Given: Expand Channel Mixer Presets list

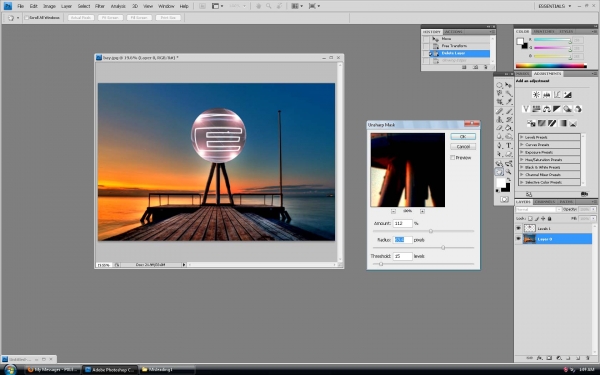Looking at the screenshot, I should pos(522,175).
